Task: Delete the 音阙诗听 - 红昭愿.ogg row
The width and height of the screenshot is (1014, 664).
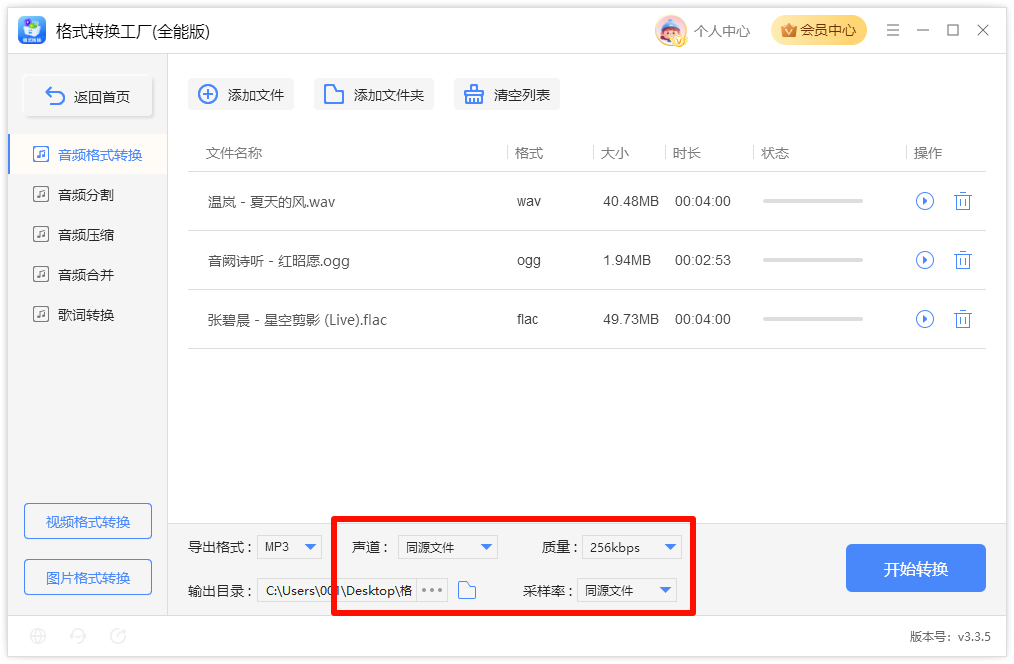Action: [x=962, y=260]
